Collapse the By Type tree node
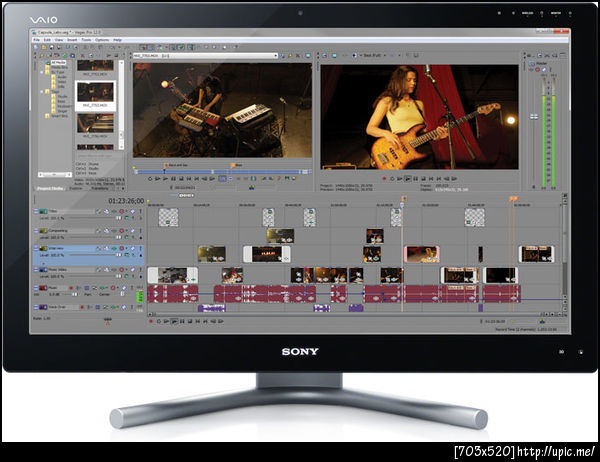 coord(42,72)
